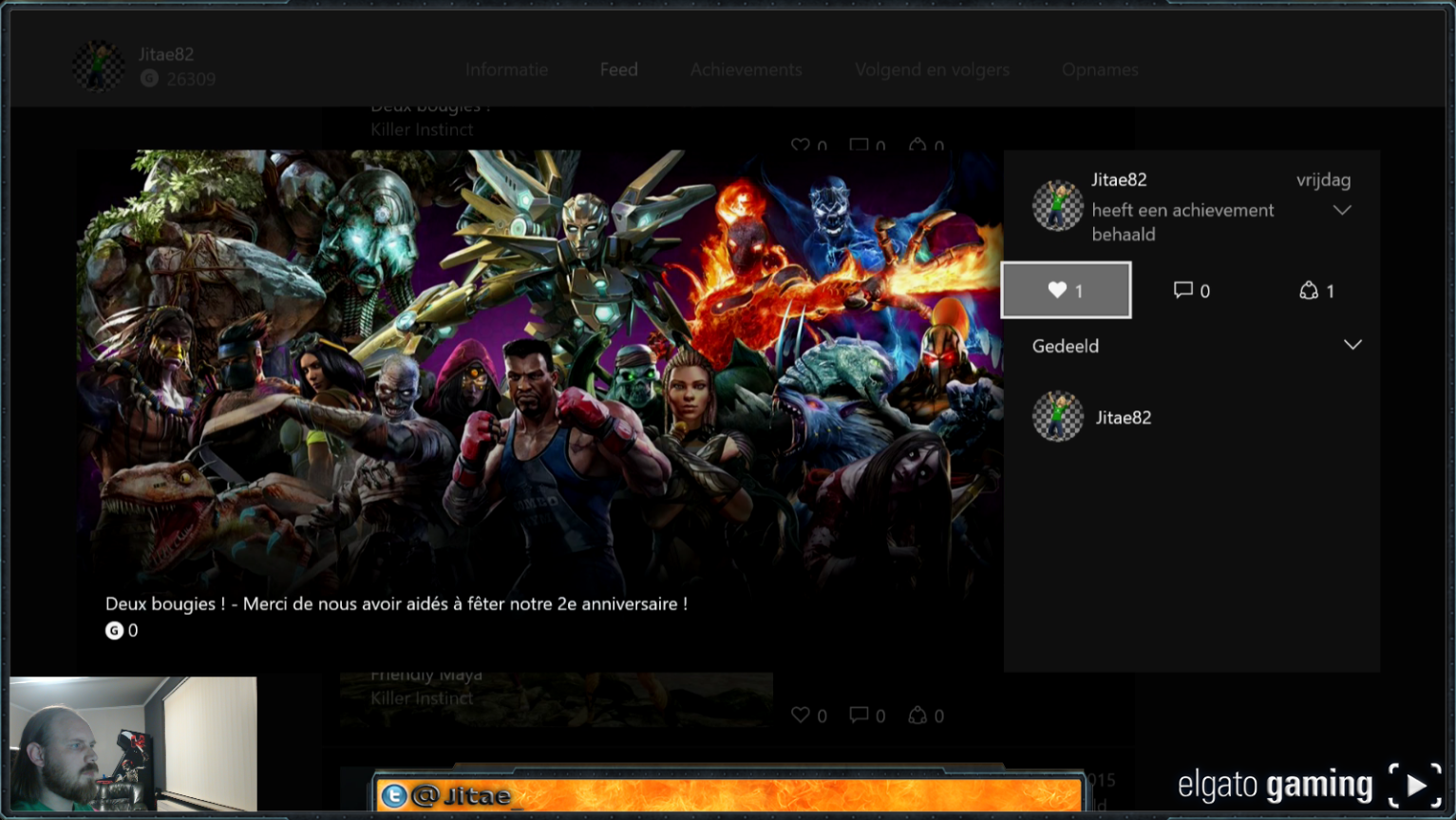1456x820 pixels.
Task: Share the Friendly Maya feed item
Action: 925,715
